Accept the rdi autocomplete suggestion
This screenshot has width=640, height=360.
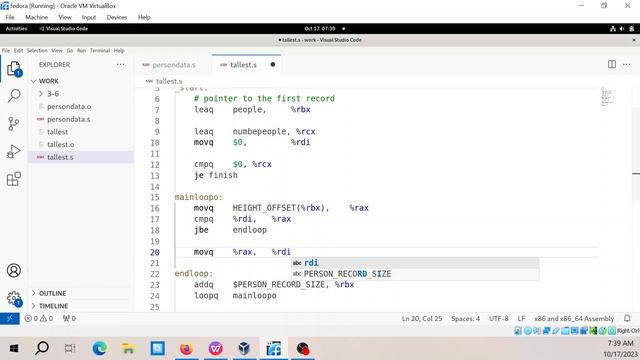click(x=415, y=263)
